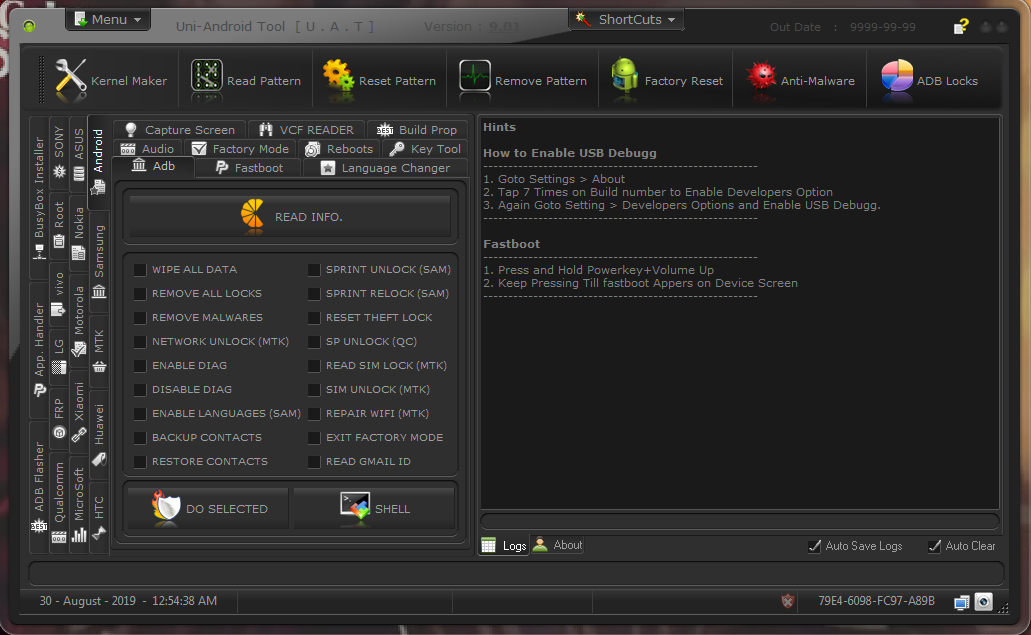Expand the Menu dropdown
1031x635 pixels.
(x=108, y=20)
